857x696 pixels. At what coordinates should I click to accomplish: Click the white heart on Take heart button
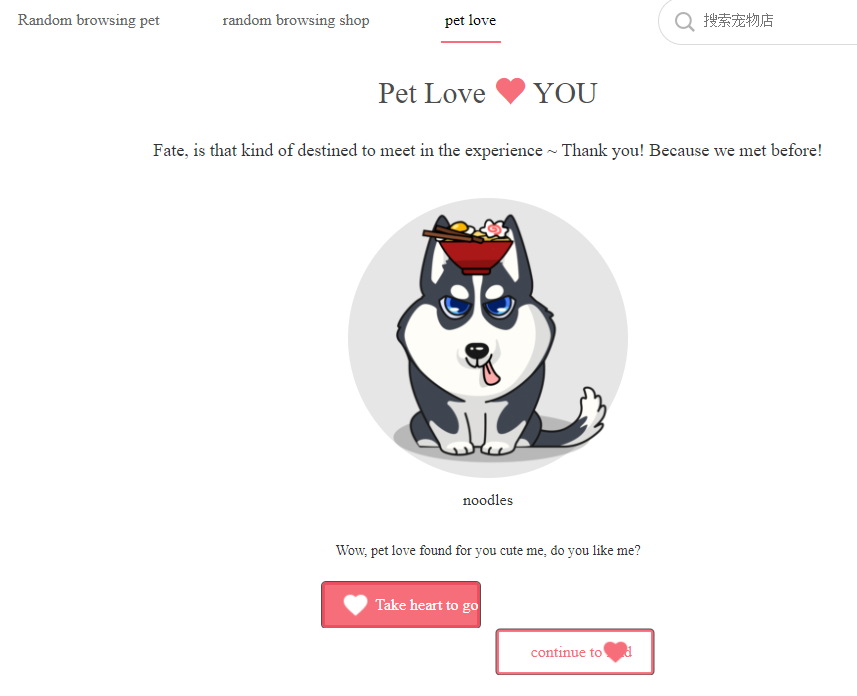(355, 605)
